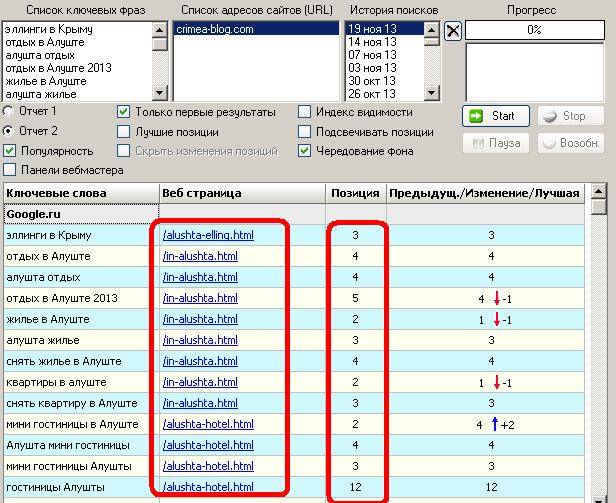Select 03 ноя 13 in search history
Image resolution: width=616 pixels, height=503 pixels.
point(385,68)
